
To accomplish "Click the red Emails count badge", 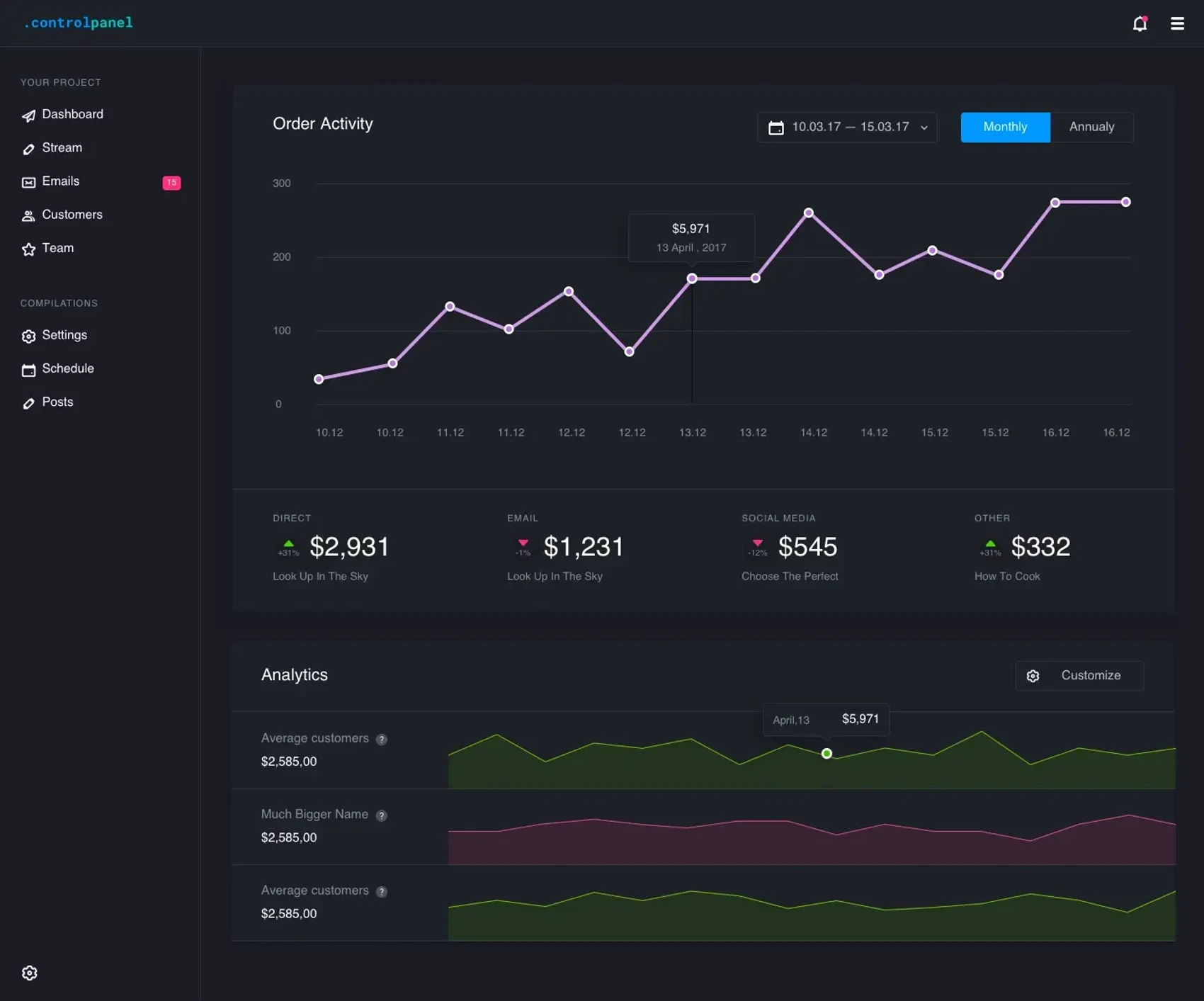I will (171, 183).
